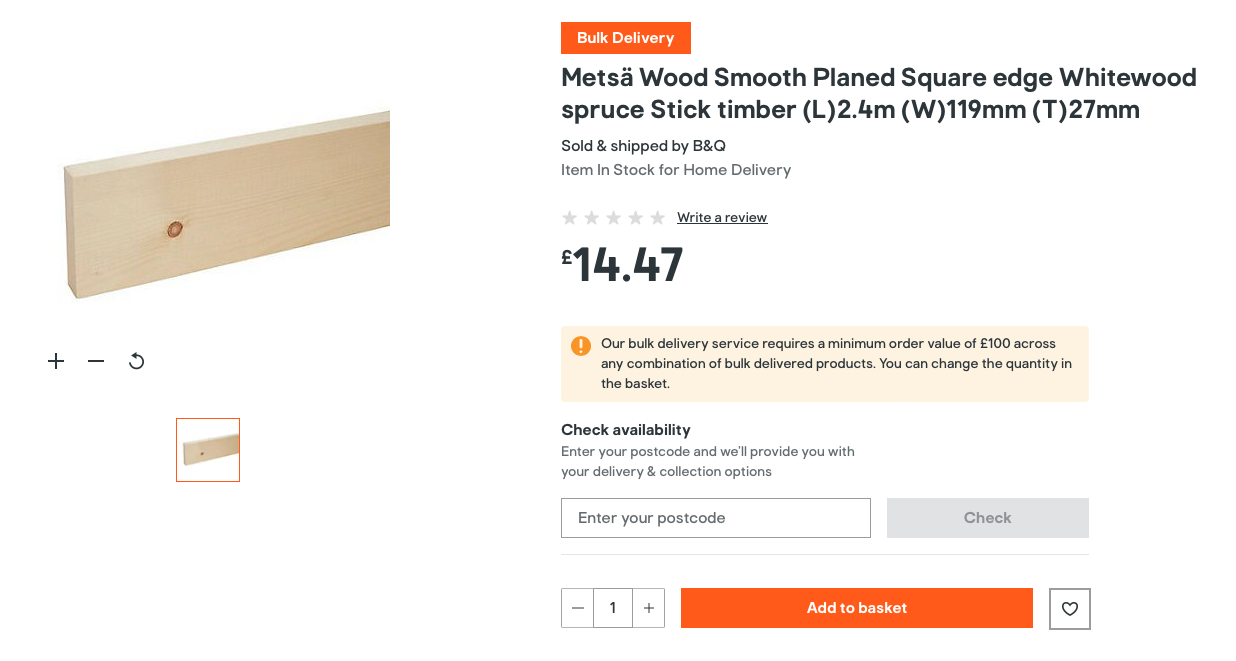
Task: Click the fifth rating star
Action: [658, 216]
